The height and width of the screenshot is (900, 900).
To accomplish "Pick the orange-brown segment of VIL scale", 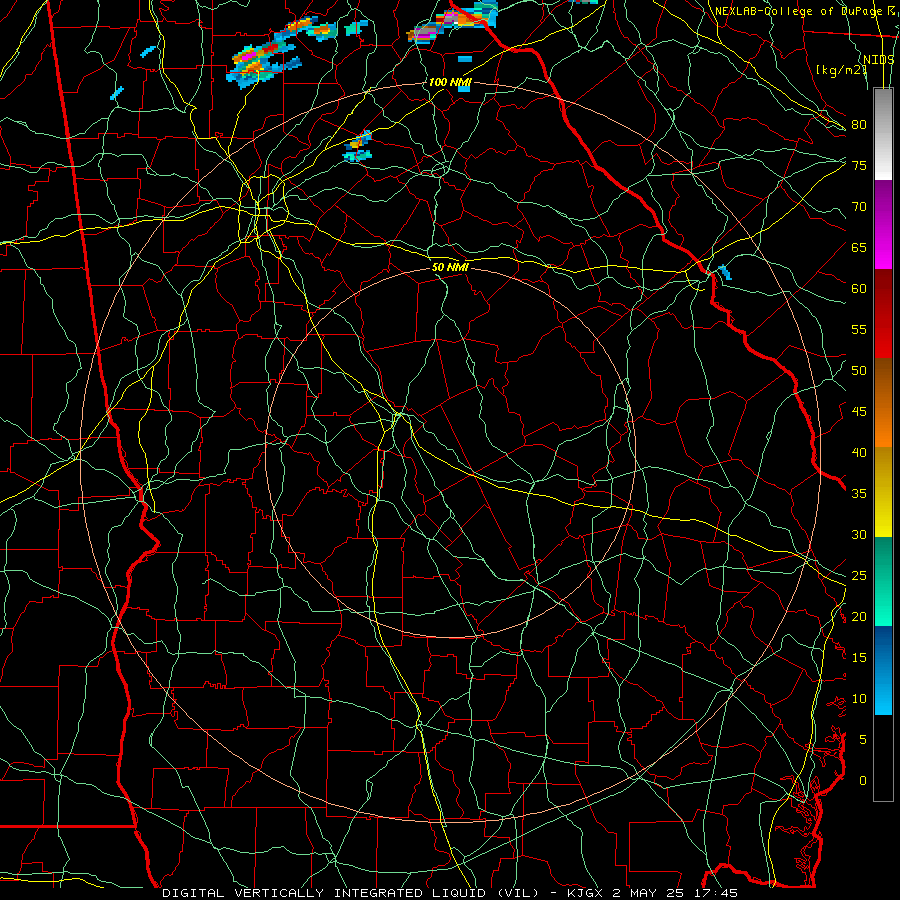I will click(x=883, y=403).
